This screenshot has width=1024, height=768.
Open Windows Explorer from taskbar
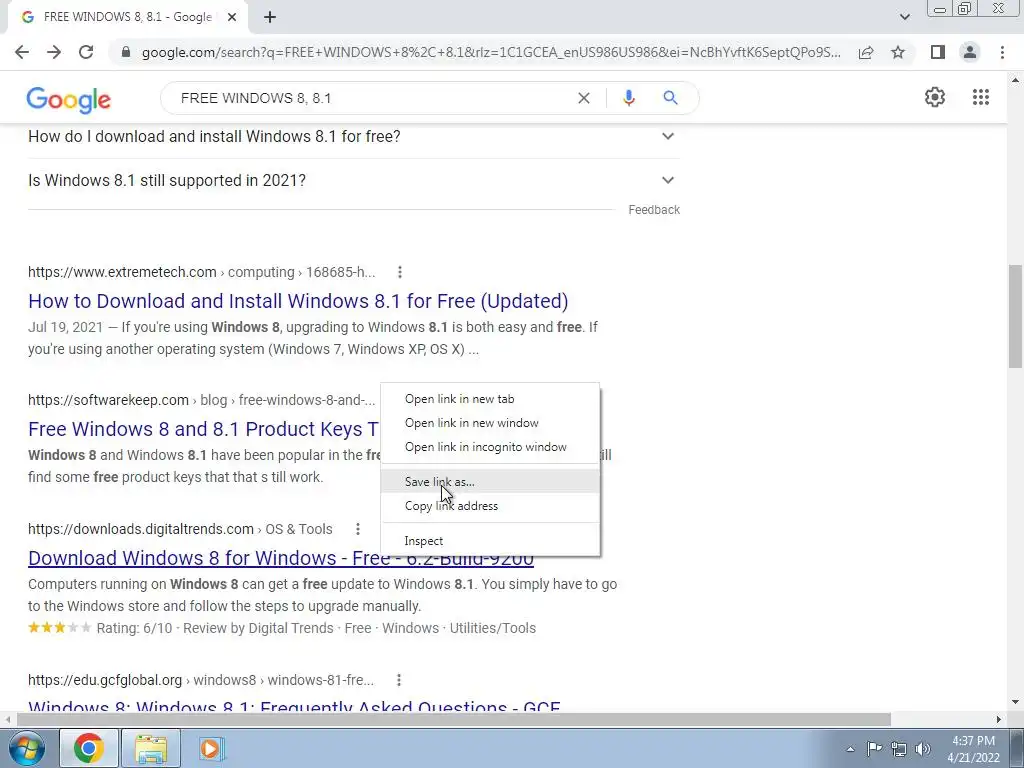(x=151, y=748)
